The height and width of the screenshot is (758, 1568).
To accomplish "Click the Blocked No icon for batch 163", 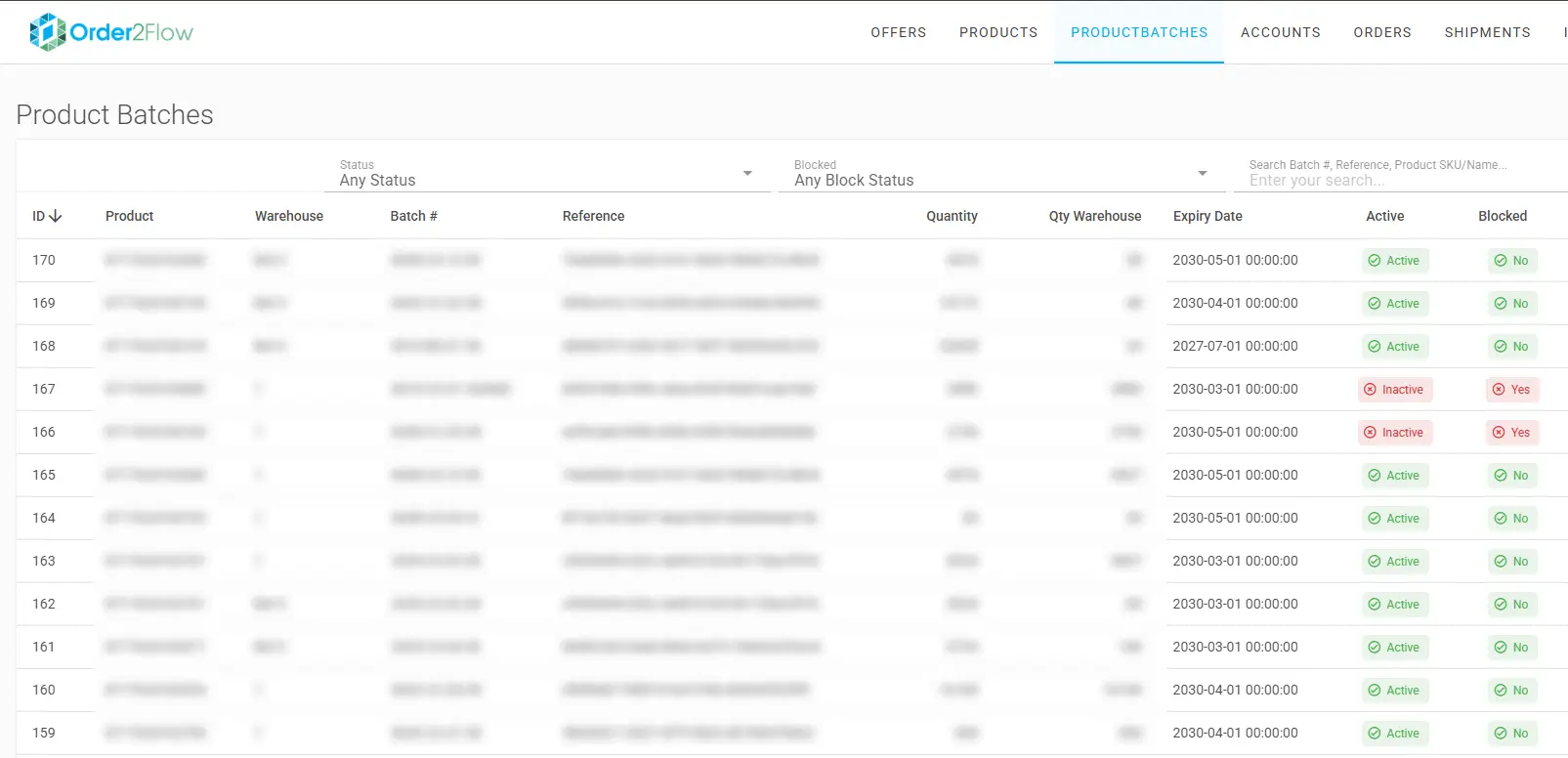I will (1501, 562).
